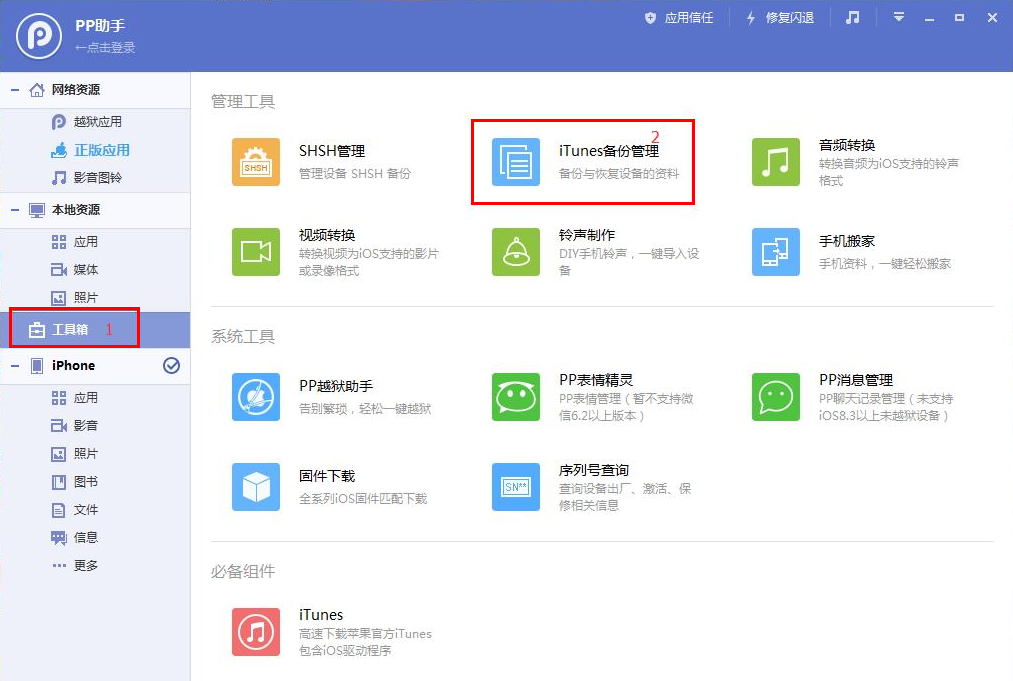Click the iPhone device icon in sidebar
Image resolution: width=1013 pixels, height=681 pixels.
[37, 366]
